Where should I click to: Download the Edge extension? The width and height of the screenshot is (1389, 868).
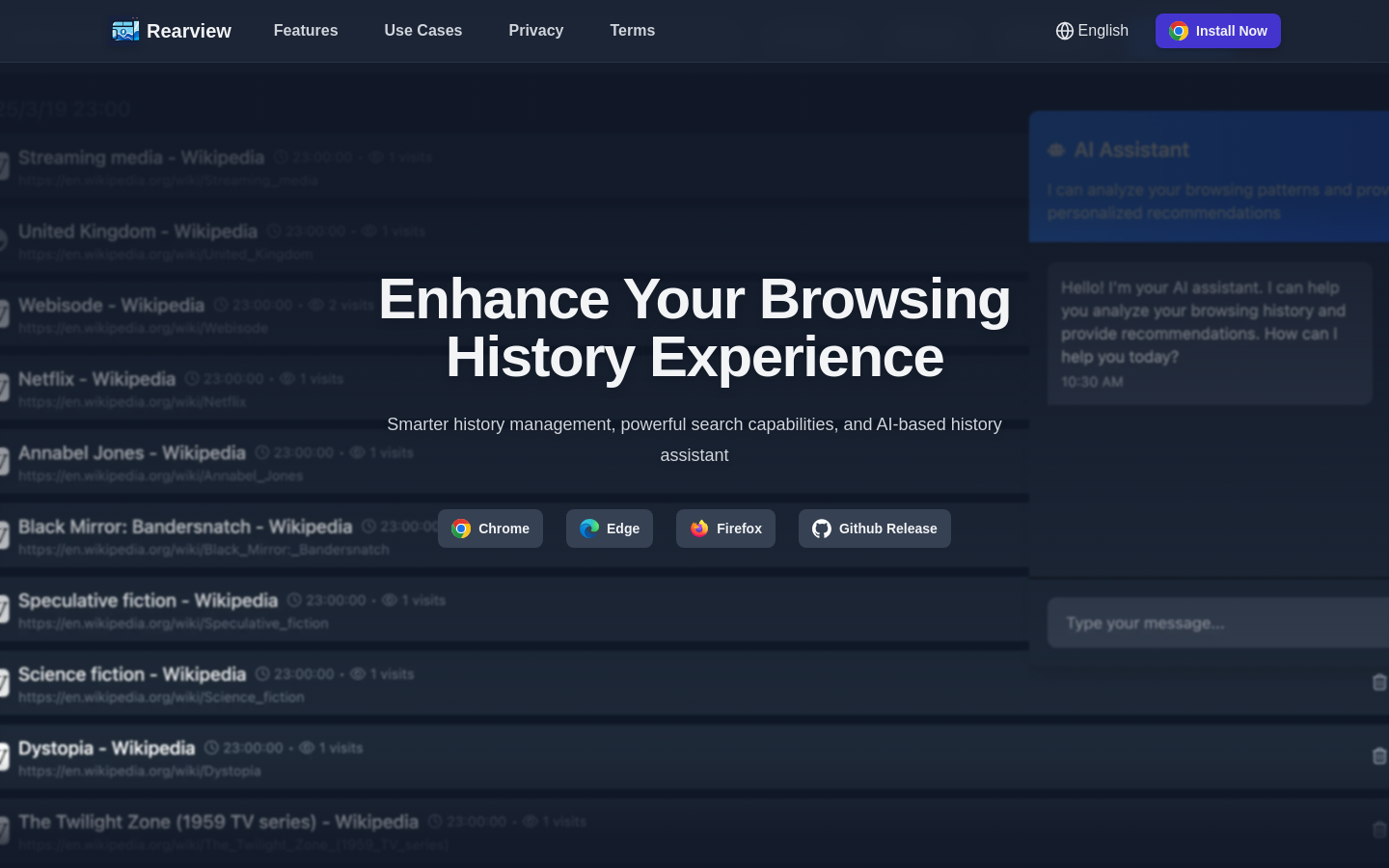click(610, 529)
